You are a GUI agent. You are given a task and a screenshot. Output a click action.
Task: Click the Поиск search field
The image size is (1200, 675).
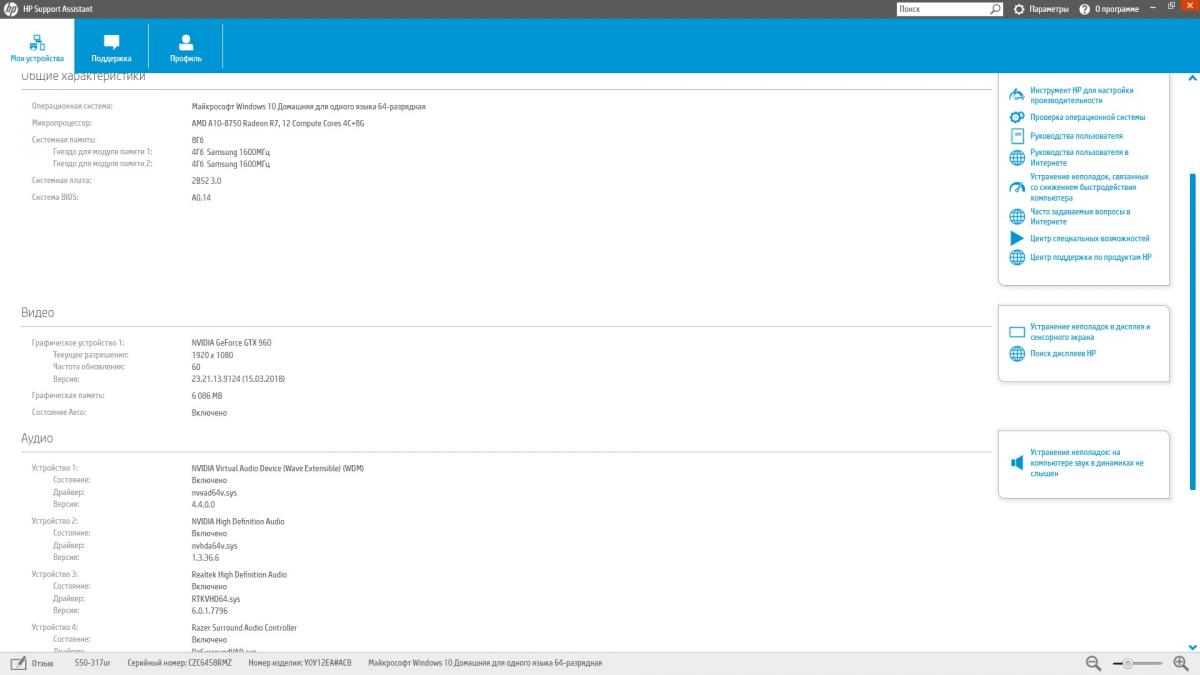click(x=942, y=9)
